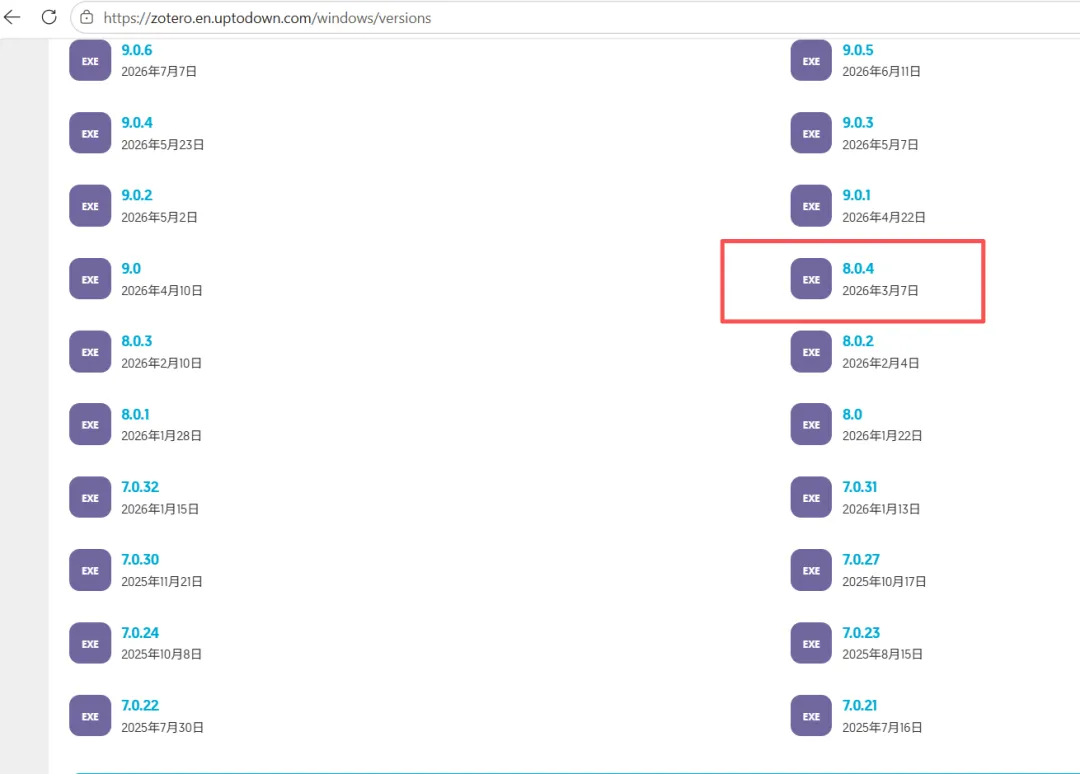Open version 9.0.6 download link

[136, 50]
